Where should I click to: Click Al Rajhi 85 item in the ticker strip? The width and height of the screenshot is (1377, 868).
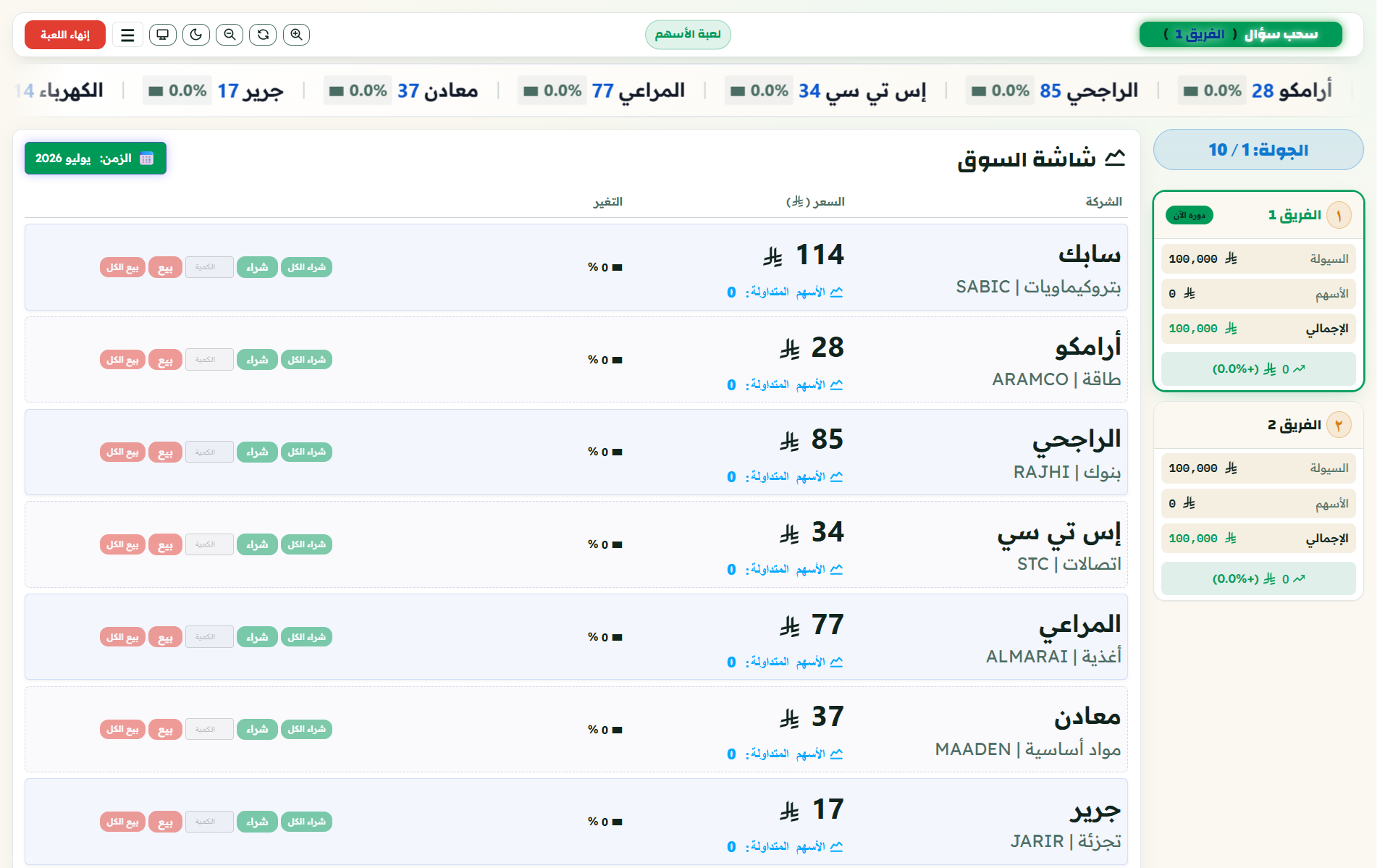pyautogui.click(x=1053, y=90)
